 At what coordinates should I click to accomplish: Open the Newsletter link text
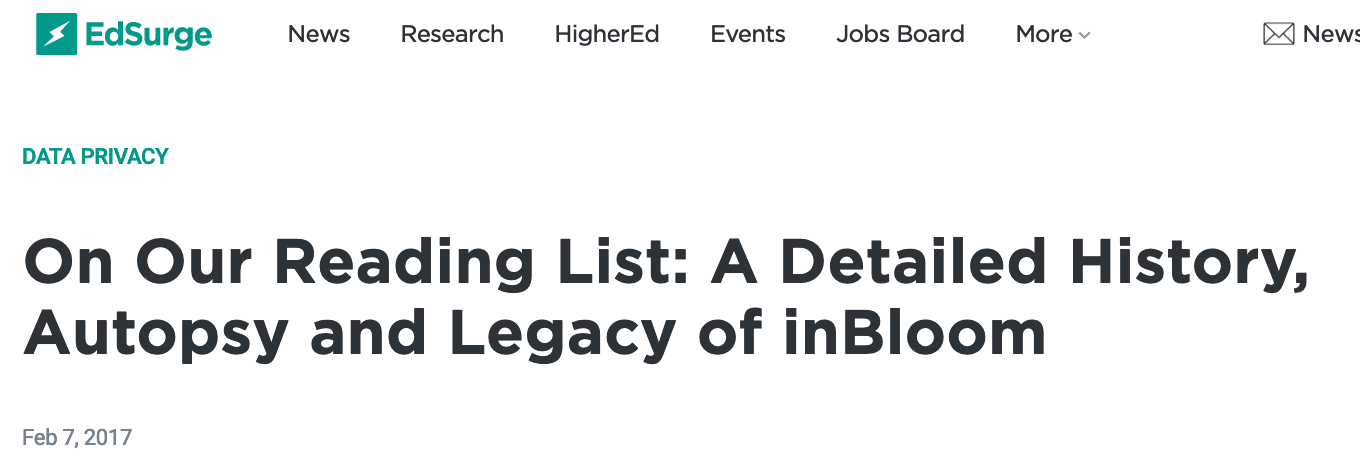[x=1331, y=34]
